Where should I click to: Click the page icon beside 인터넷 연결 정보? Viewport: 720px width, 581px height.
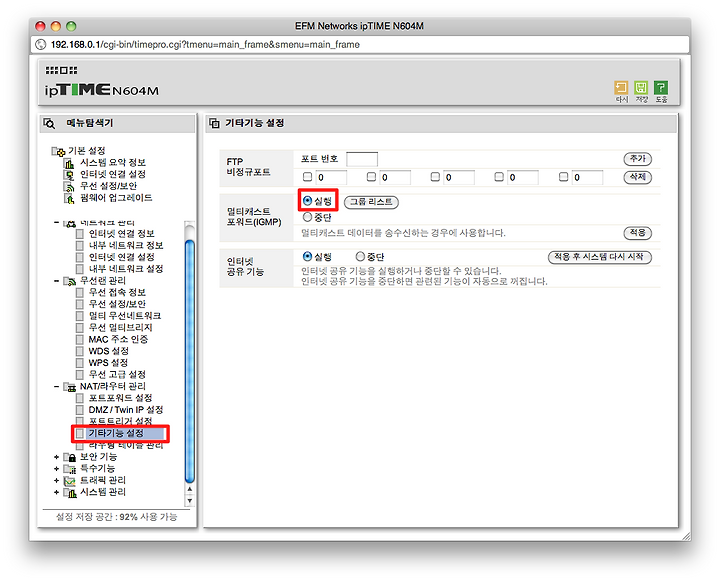click(x=79, y=234)
